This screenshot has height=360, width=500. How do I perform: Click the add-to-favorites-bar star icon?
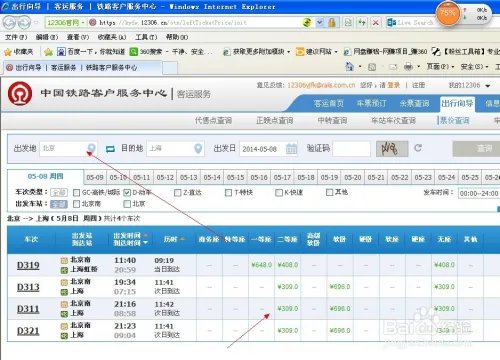tap(48, 52)
